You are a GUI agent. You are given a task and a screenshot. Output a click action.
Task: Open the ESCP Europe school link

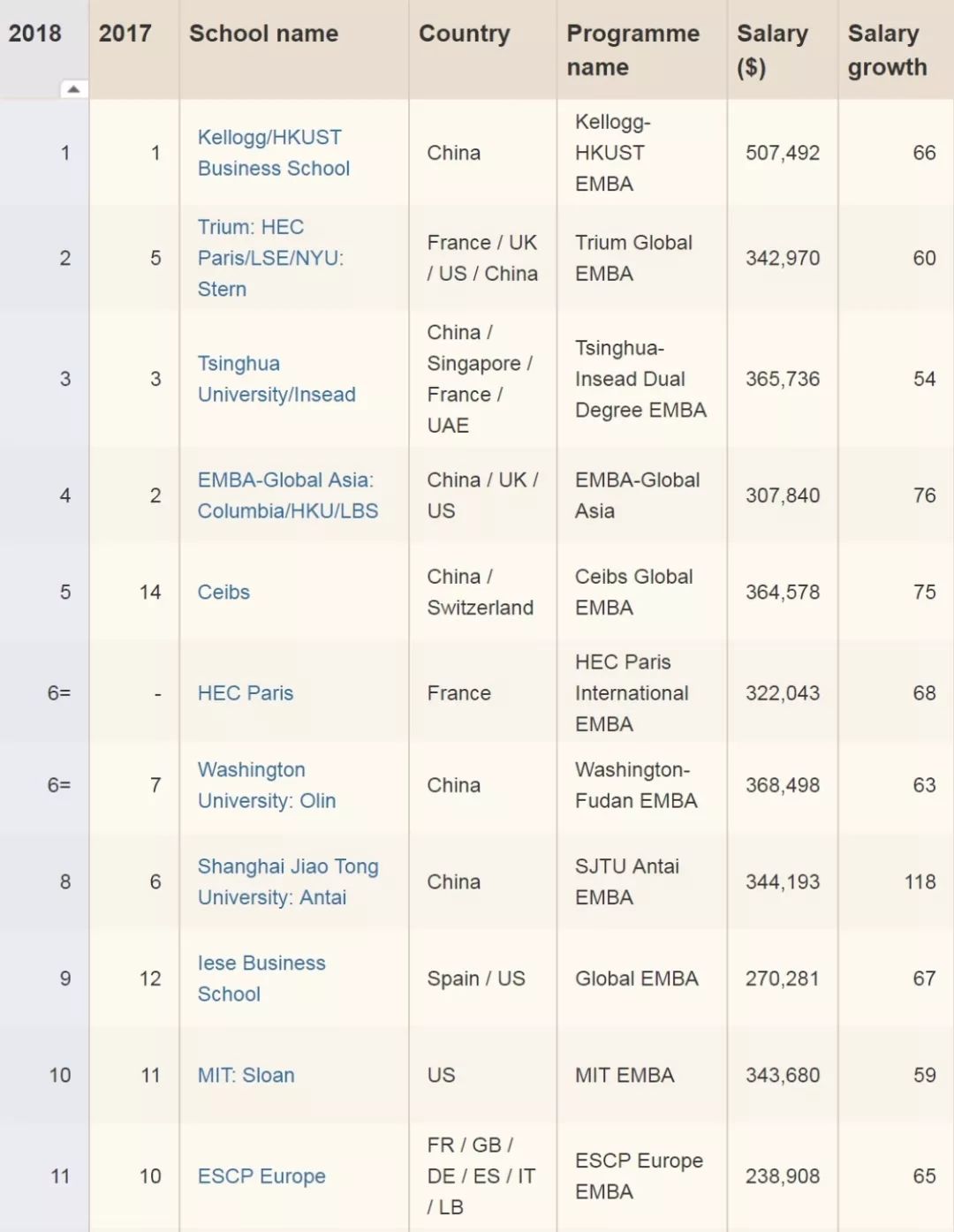tap(261, 1176)
